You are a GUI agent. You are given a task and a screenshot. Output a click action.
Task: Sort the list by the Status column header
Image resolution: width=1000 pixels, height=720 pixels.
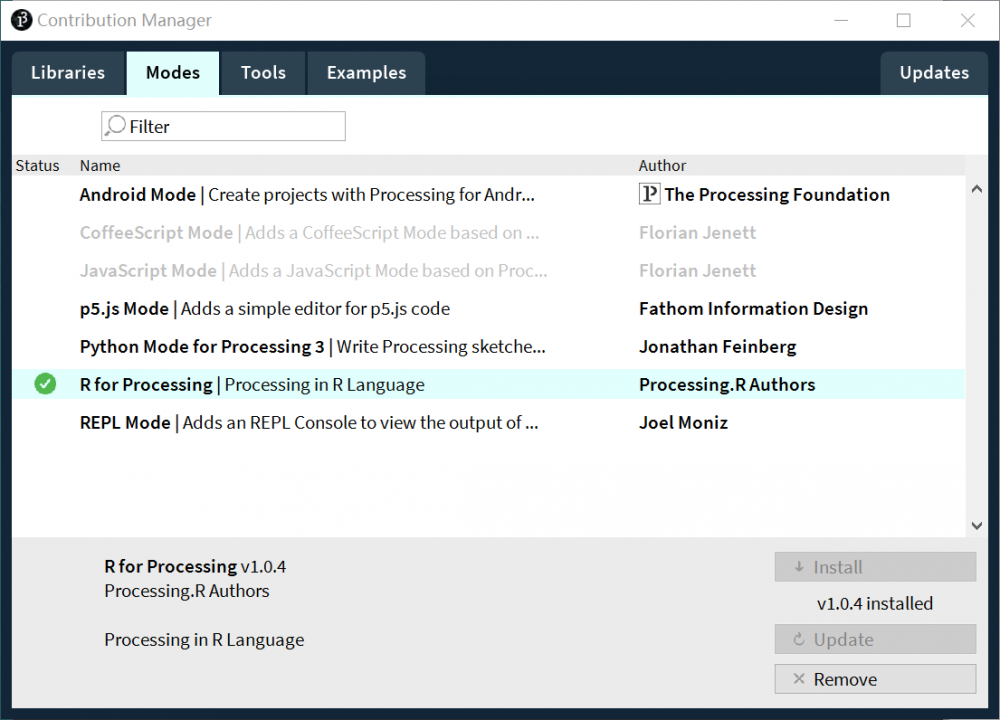point(38,166)
